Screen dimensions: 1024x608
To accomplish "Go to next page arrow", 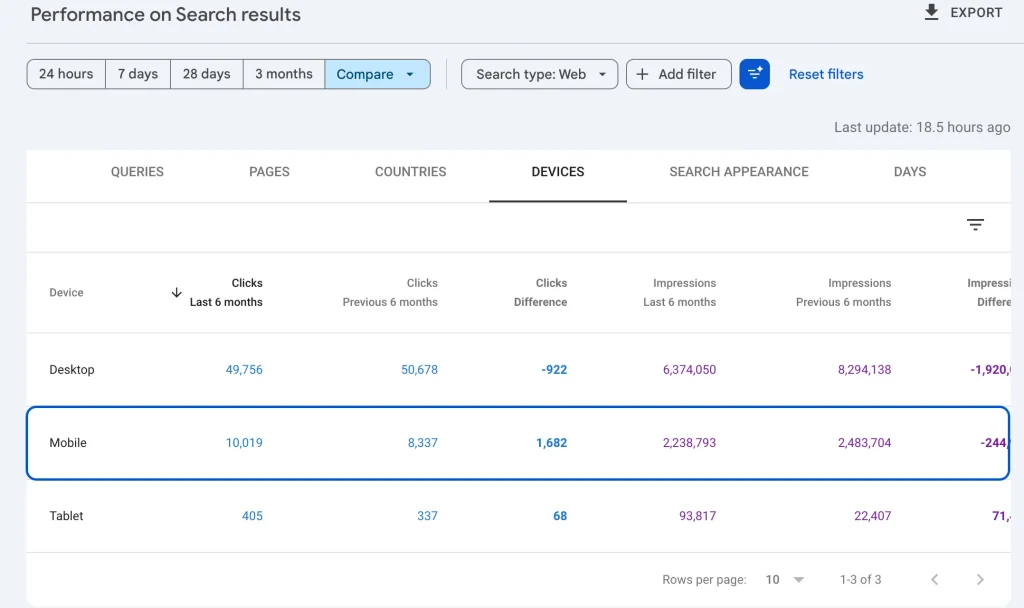I will coord(980,579).
